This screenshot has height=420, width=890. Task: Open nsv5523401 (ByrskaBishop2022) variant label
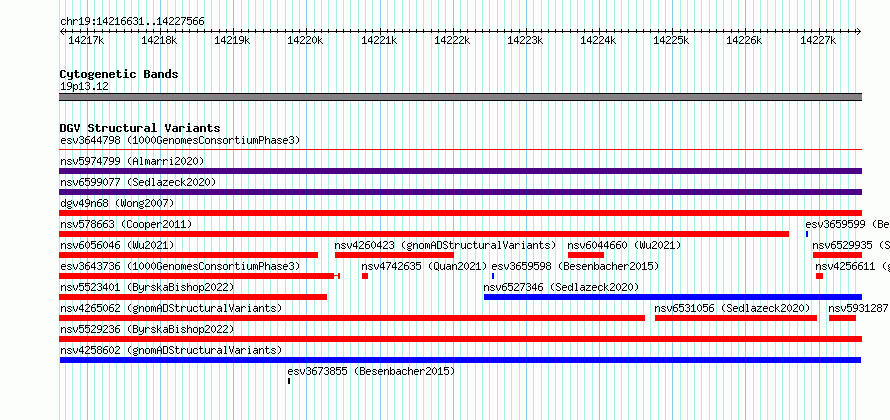147,287
